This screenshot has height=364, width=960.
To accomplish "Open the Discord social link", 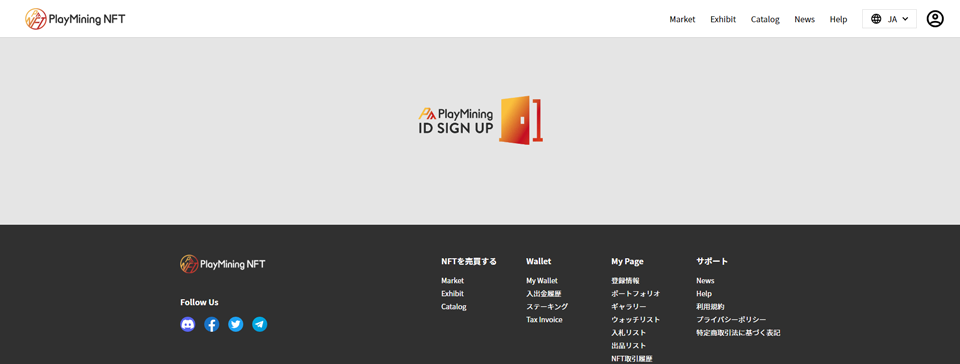I will pos(187,324).
